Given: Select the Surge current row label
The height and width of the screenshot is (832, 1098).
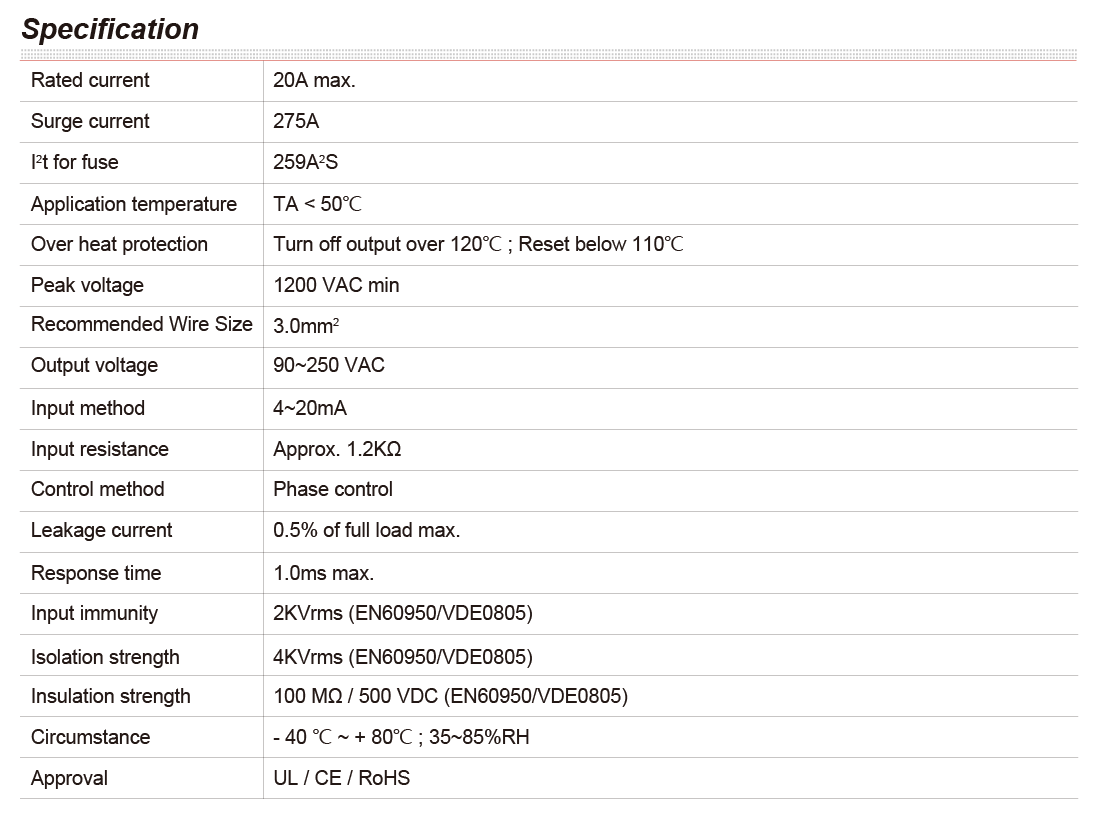Looking at the screenshot, I should (90, 121).
